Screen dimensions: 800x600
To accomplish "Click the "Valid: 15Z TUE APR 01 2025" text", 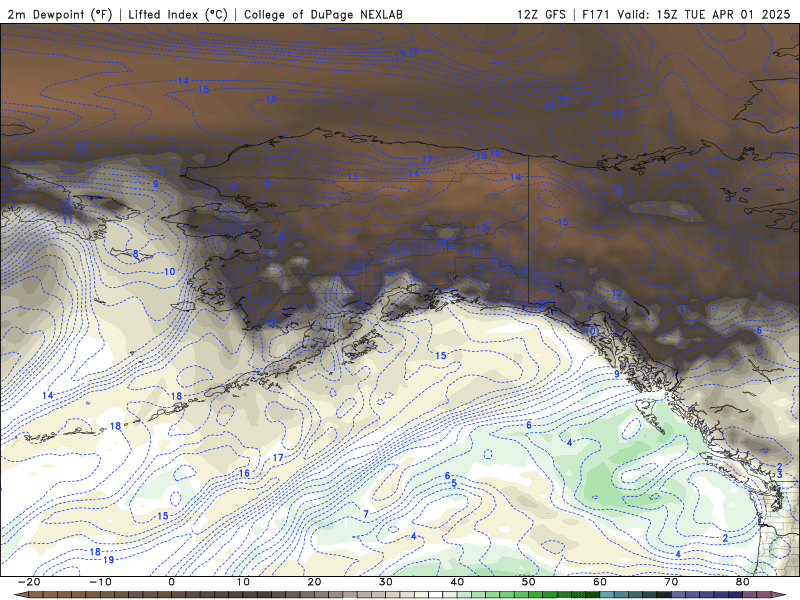I will [x=704, y=14].
